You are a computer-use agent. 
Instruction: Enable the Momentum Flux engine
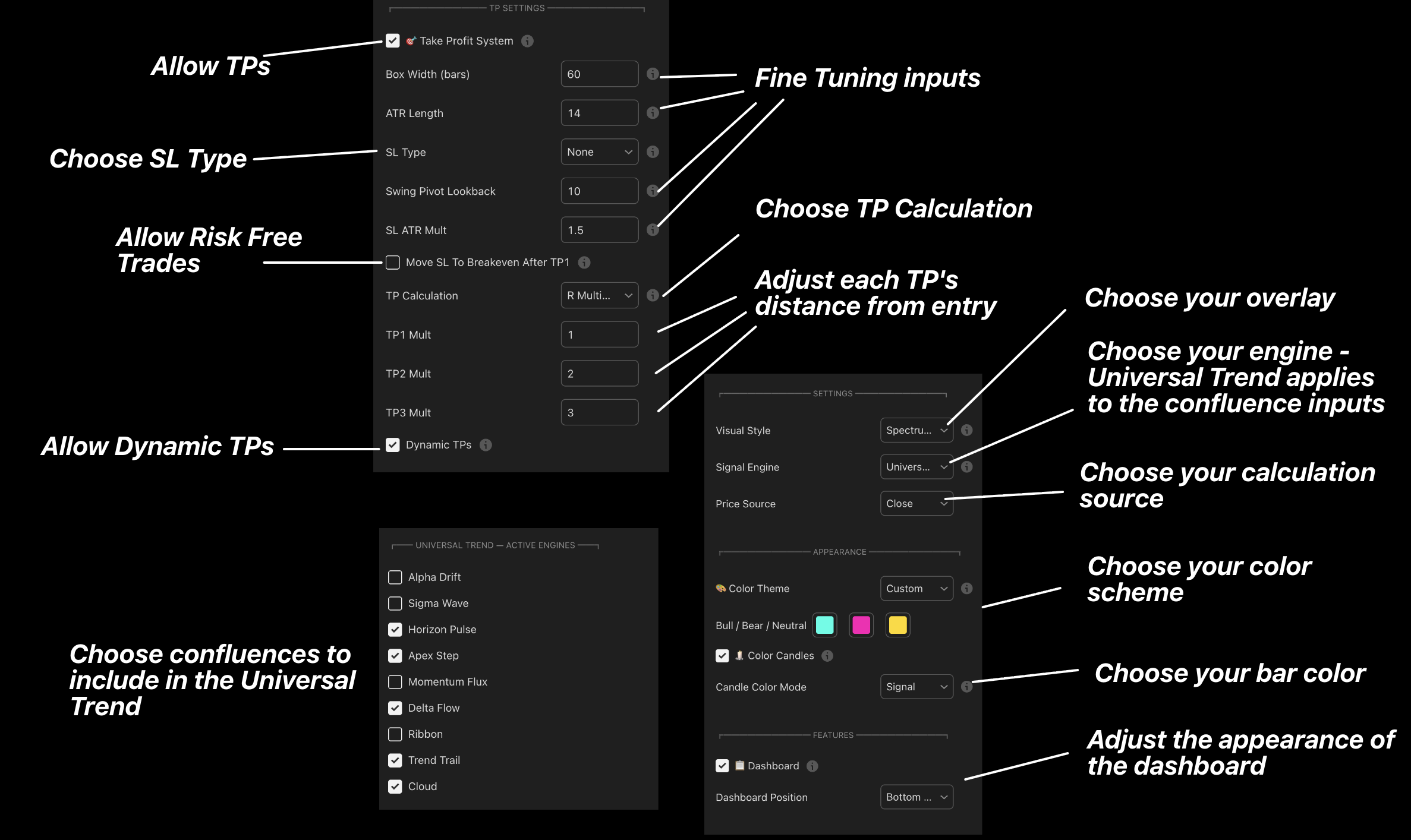[395, 681]
